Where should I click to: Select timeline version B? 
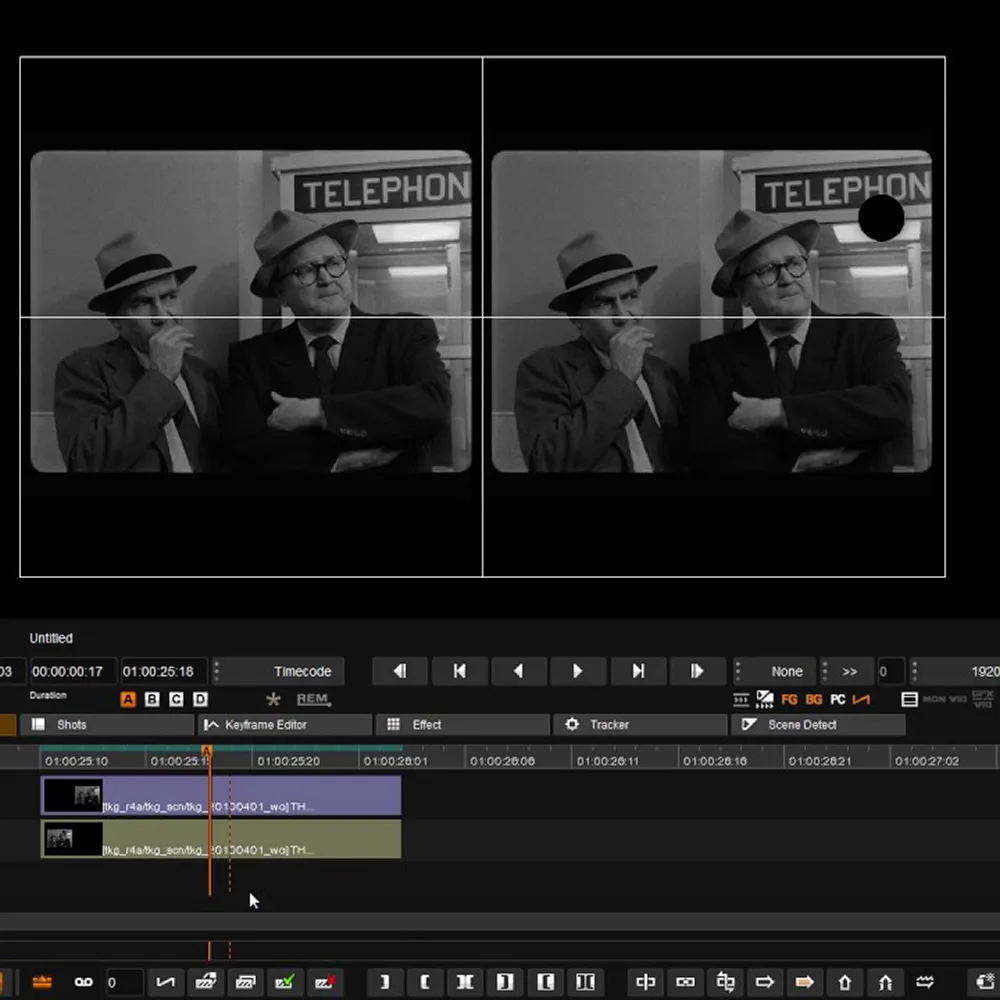152,700
